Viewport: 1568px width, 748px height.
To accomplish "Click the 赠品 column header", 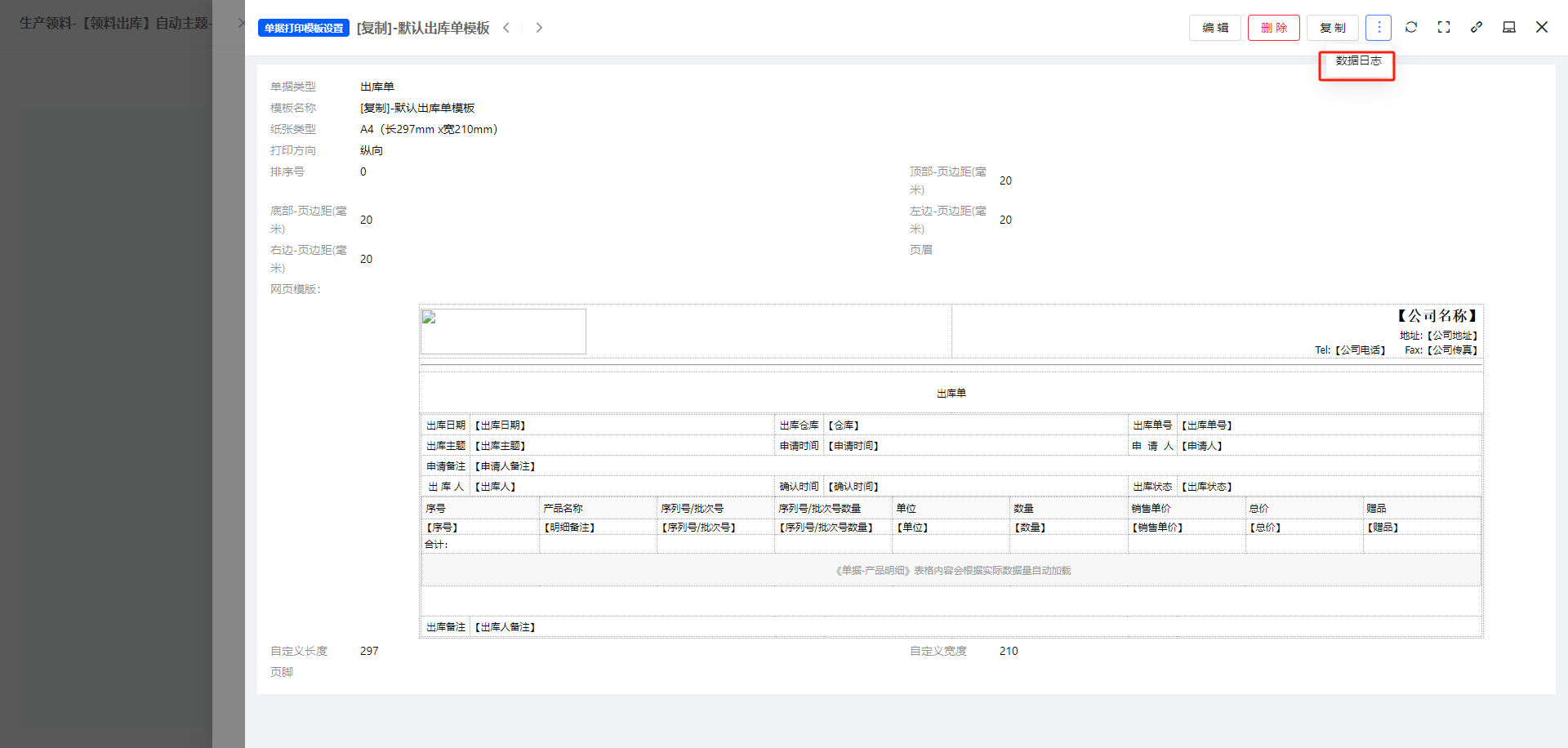I will coord(1376,508).
